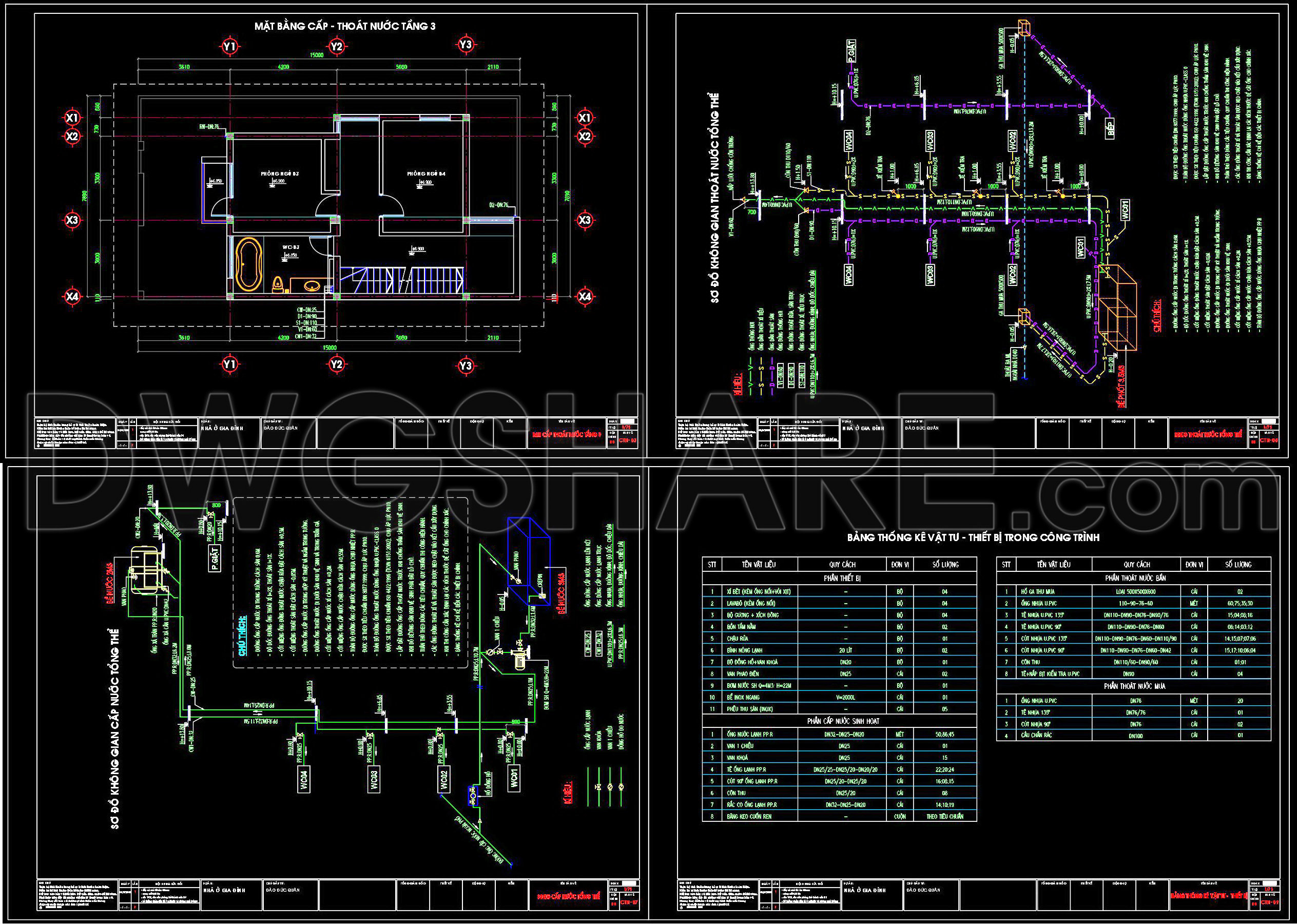1297x924 pixels.
Task: Select cell BỒN TẮM NẰM
Action: (x=759, y=626)
